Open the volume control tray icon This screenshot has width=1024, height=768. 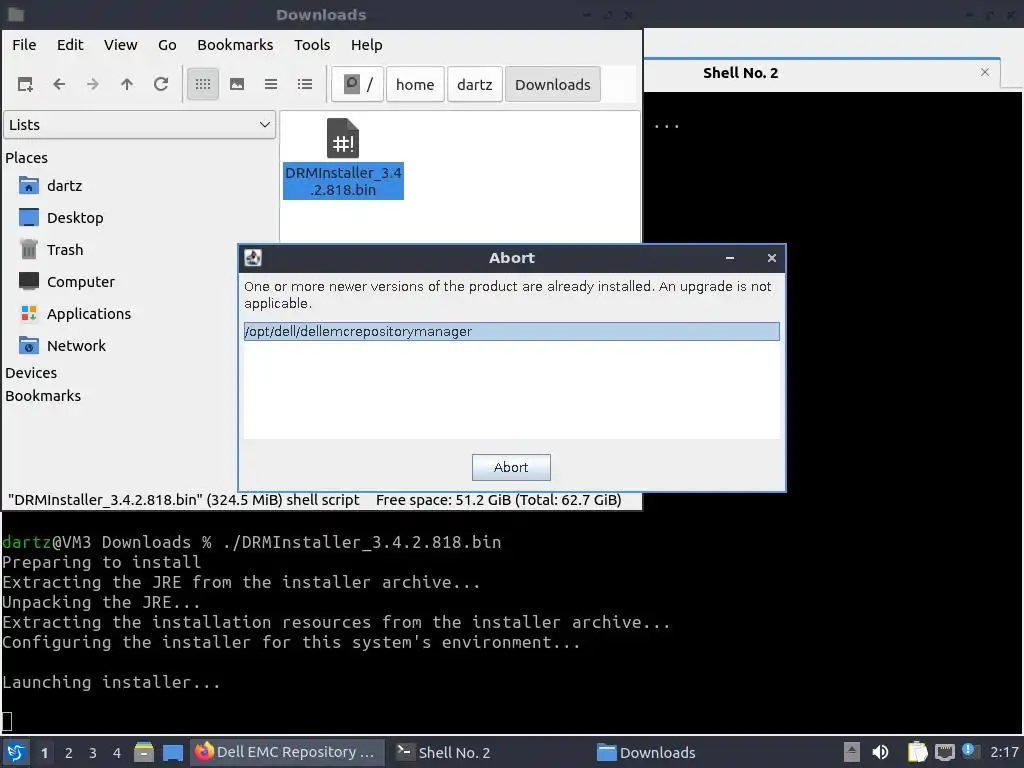coord(880,752)
